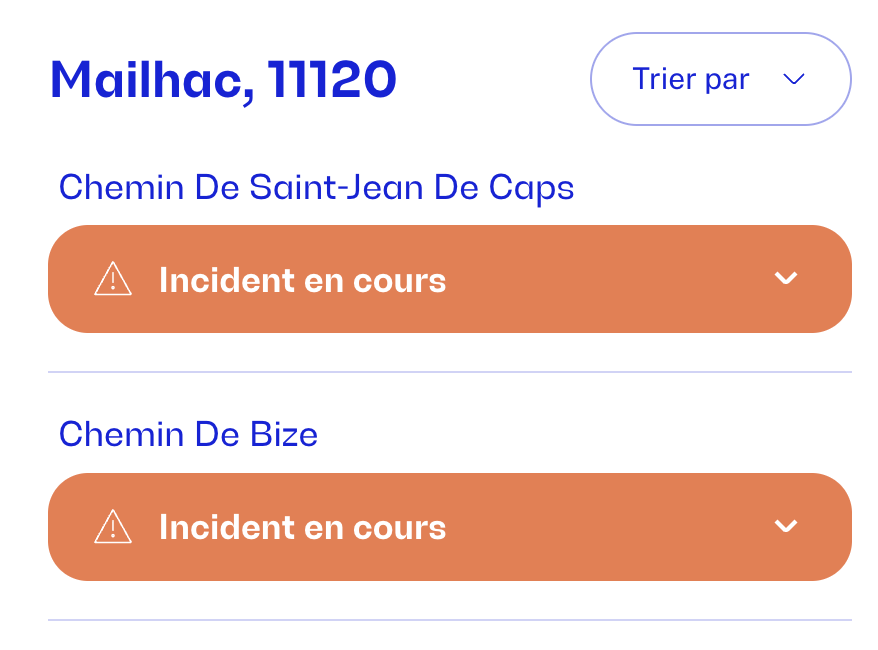Click the divider line below Chemin De Bize incident
The image size is (878, 650).
(450, 620)
